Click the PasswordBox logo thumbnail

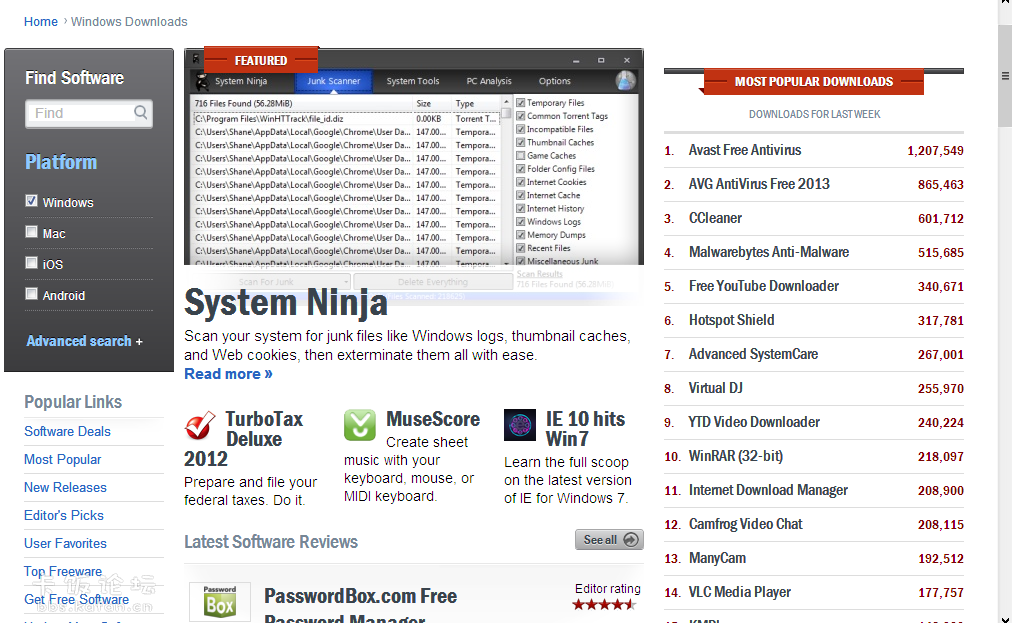(219, 602)
